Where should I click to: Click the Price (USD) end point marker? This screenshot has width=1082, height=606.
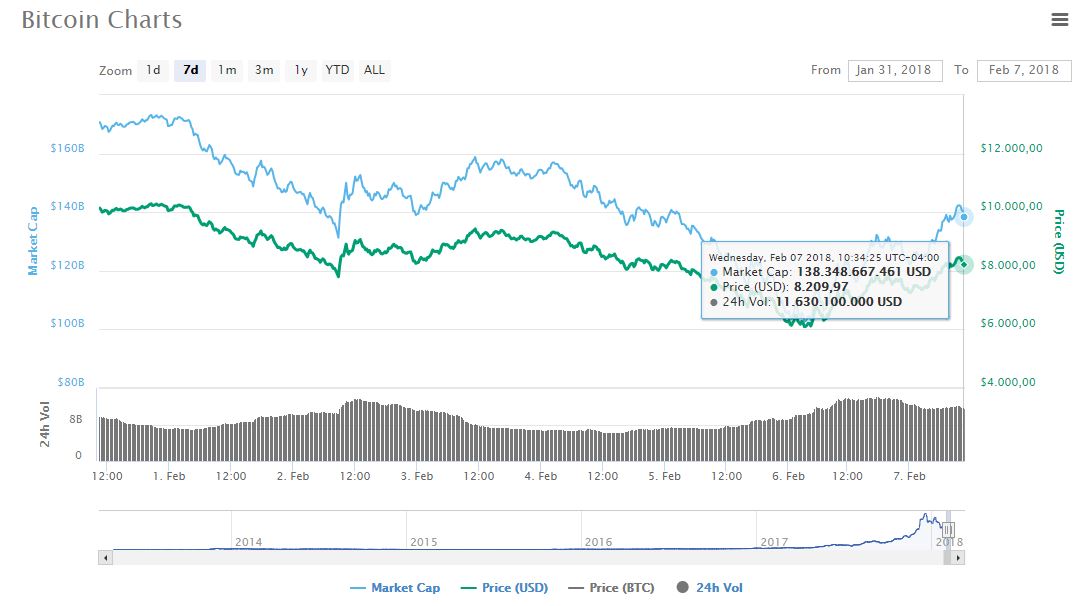[x=964, y=264]
